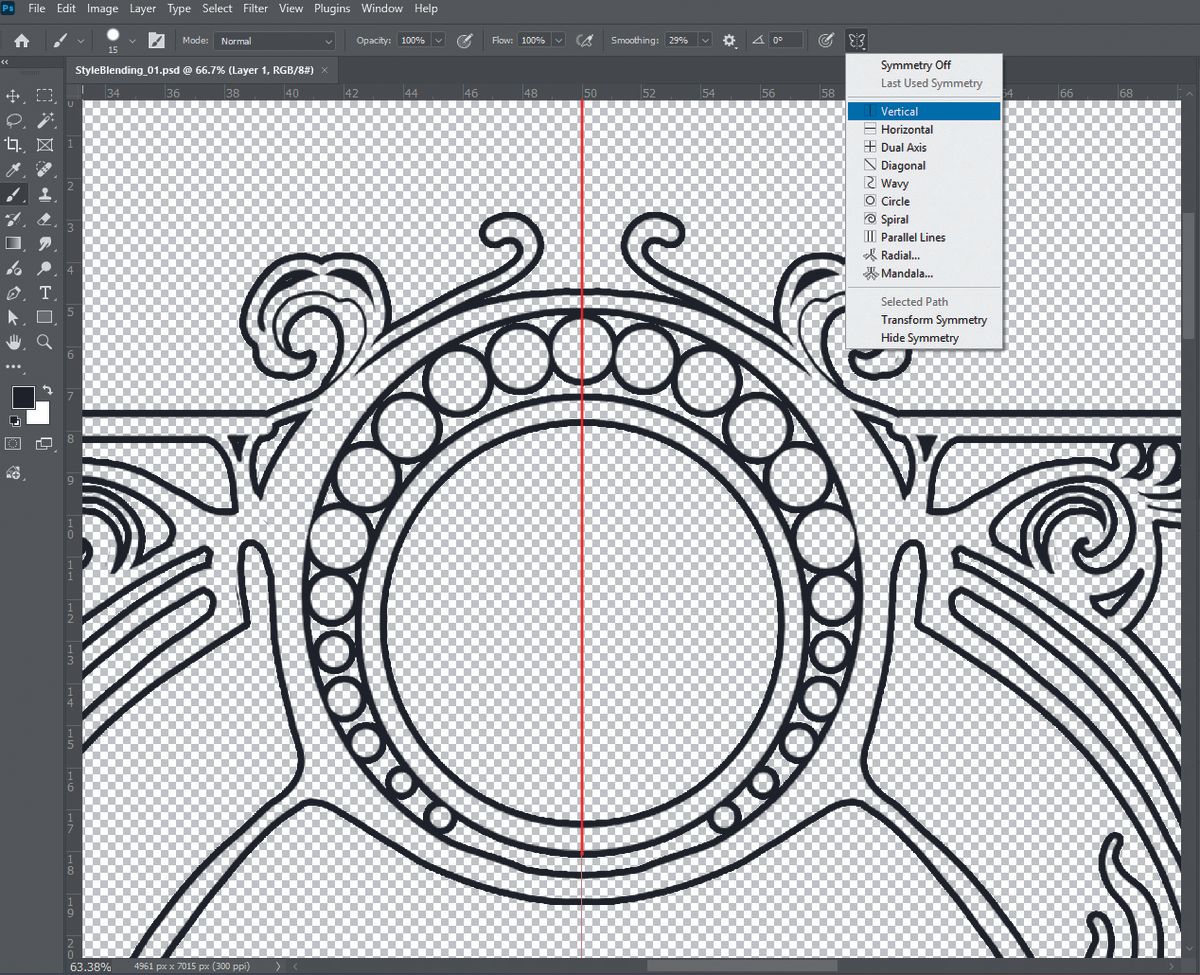The width and height of the screenshot is (1200, 975).
Task: Choose Radial symmetry
Action: 923,255
